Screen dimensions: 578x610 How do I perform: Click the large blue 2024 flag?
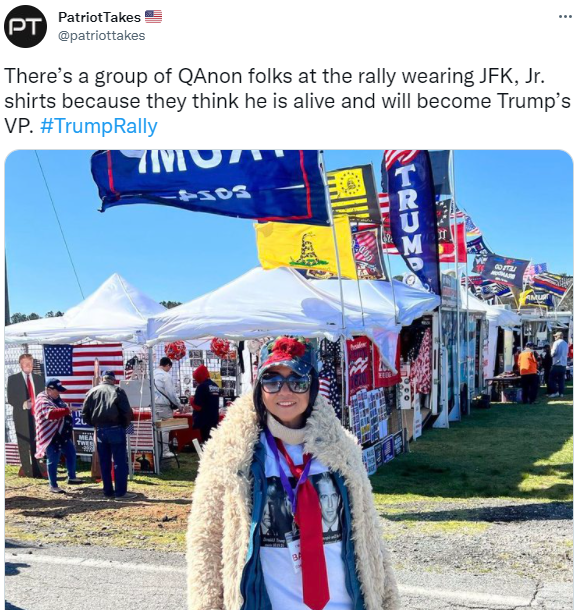(x=210, y=184)
